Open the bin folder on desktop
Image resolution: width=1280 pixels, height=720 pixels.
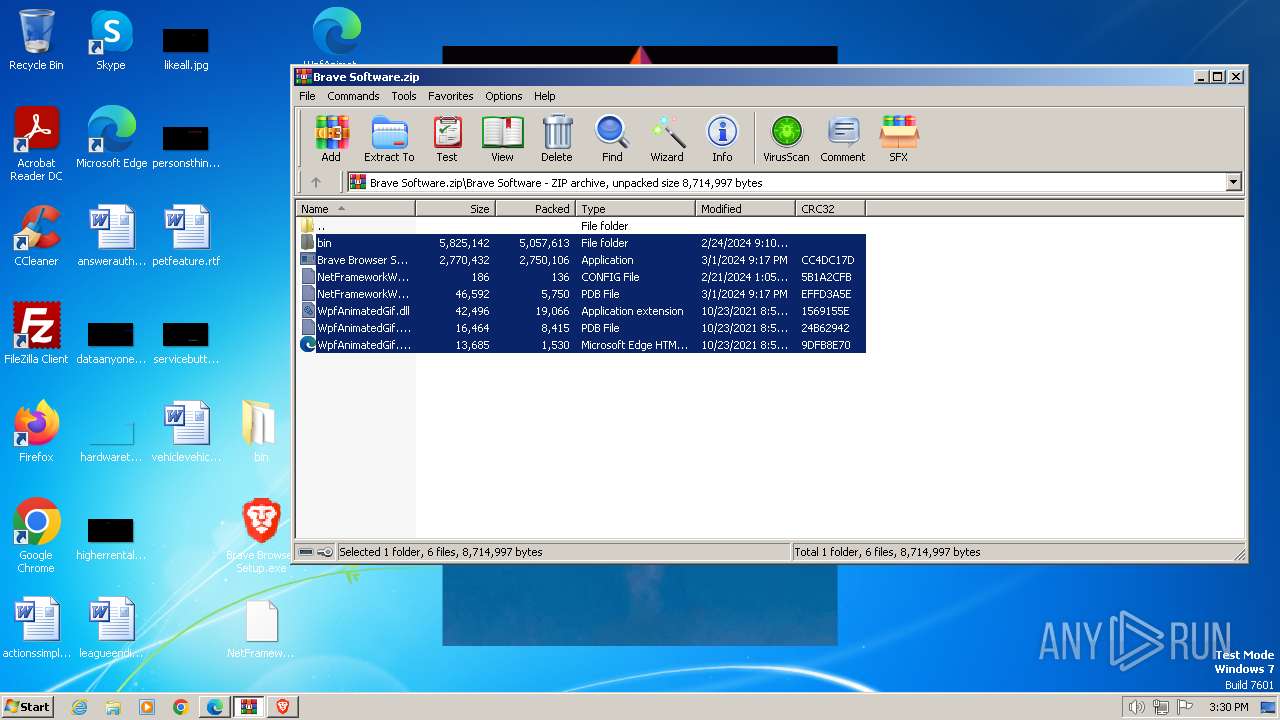[x=260, y=432]
